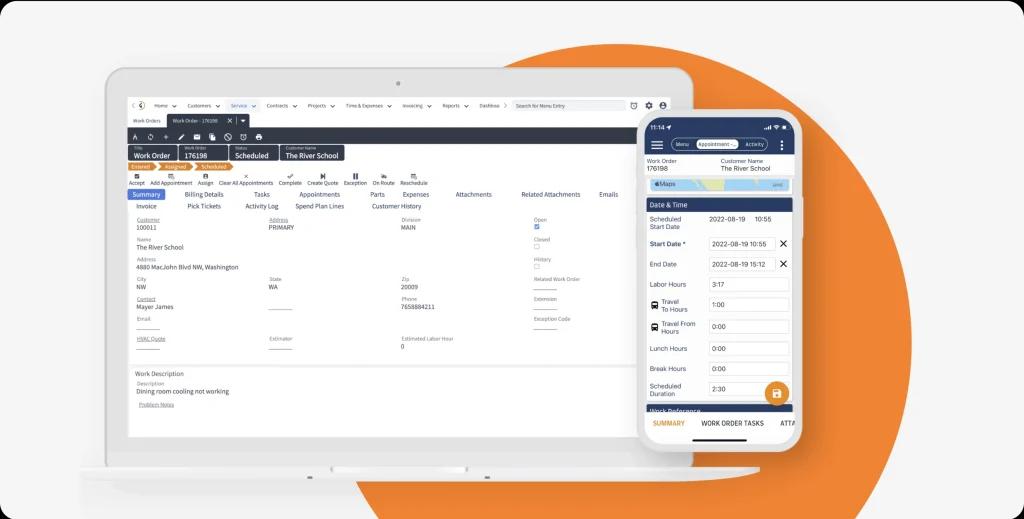Expand the Customers menu chevron
1024x519 pixels.
click(217, 106)
